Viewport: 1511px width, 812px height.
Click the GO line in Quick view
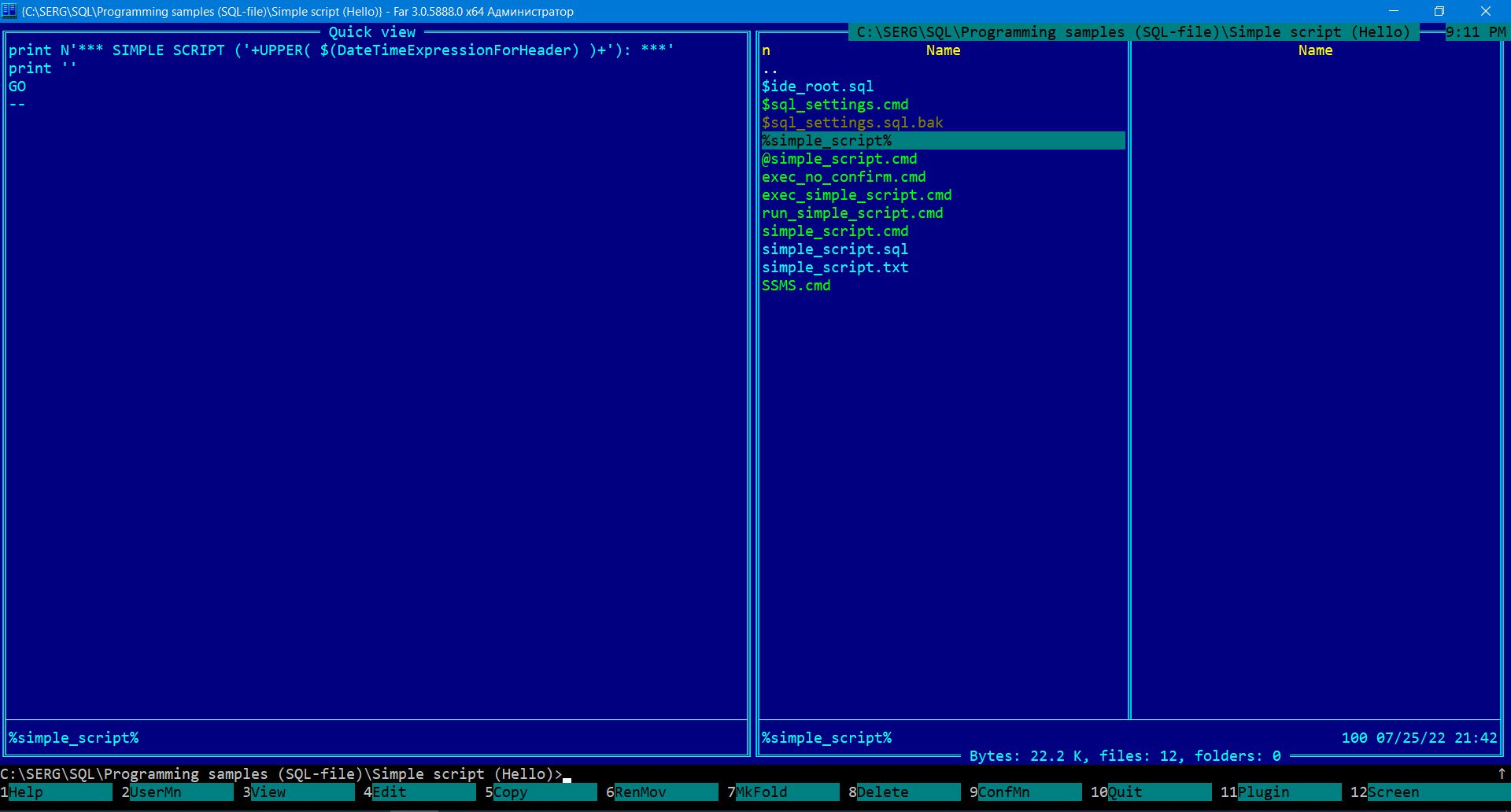pos(17,87)
